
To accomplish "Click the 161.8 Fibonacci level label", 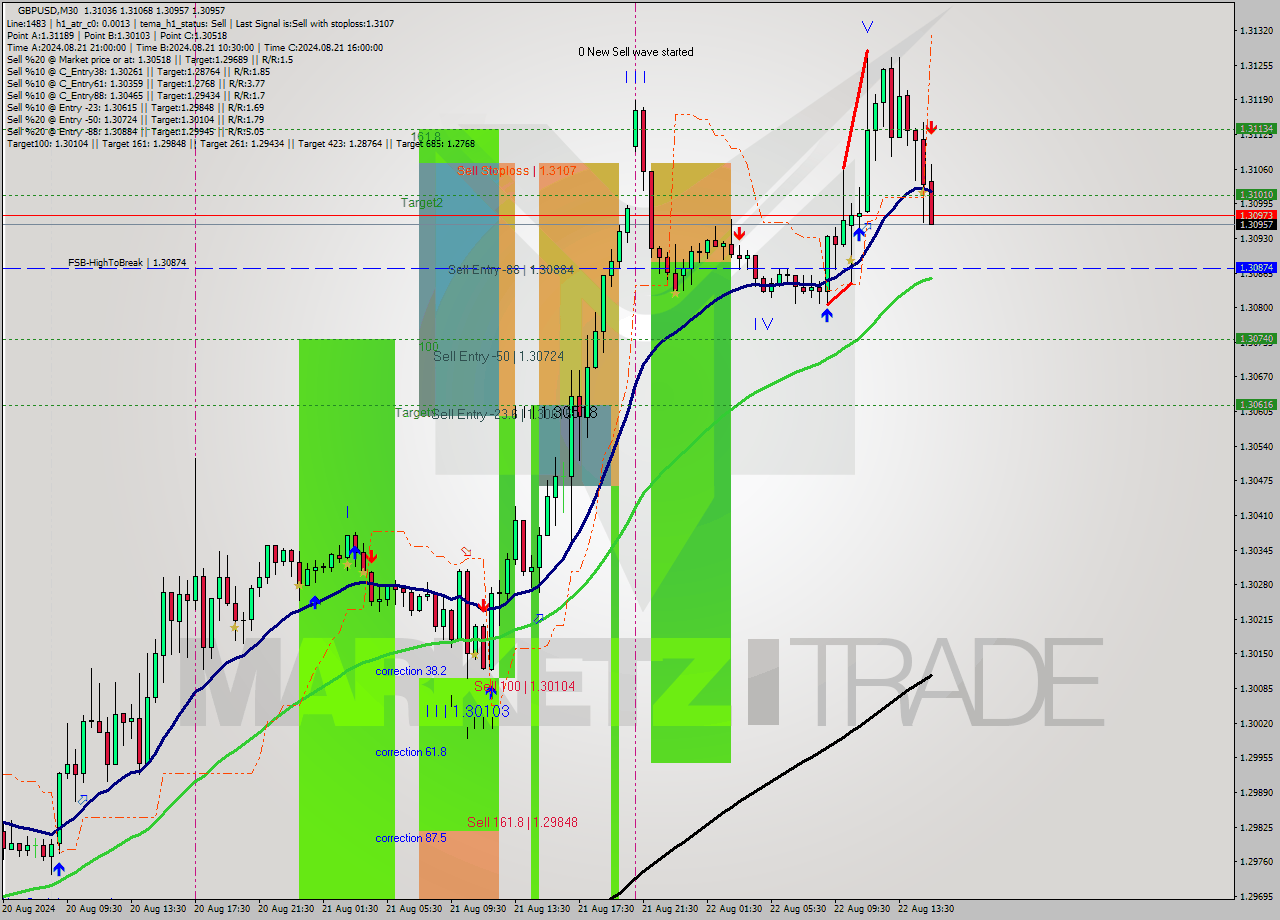I will 426,136.
